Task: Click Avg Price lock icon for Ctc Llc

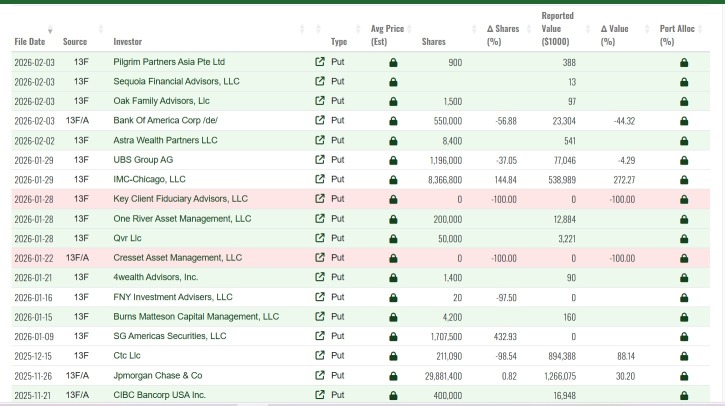Action: pyautogui.click(x=393, y=357)
